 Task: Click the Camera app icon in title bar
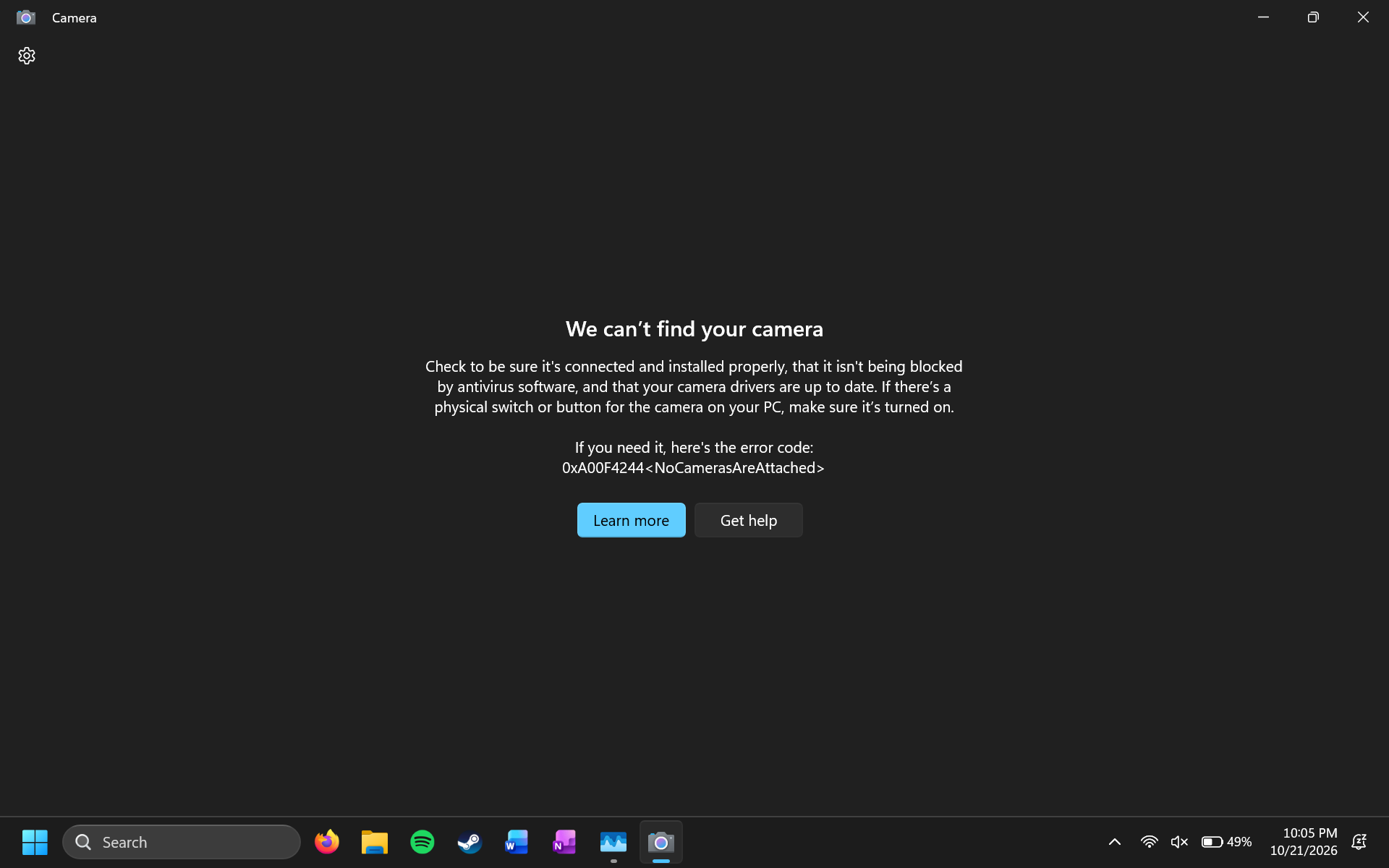(x=26, y=17)
